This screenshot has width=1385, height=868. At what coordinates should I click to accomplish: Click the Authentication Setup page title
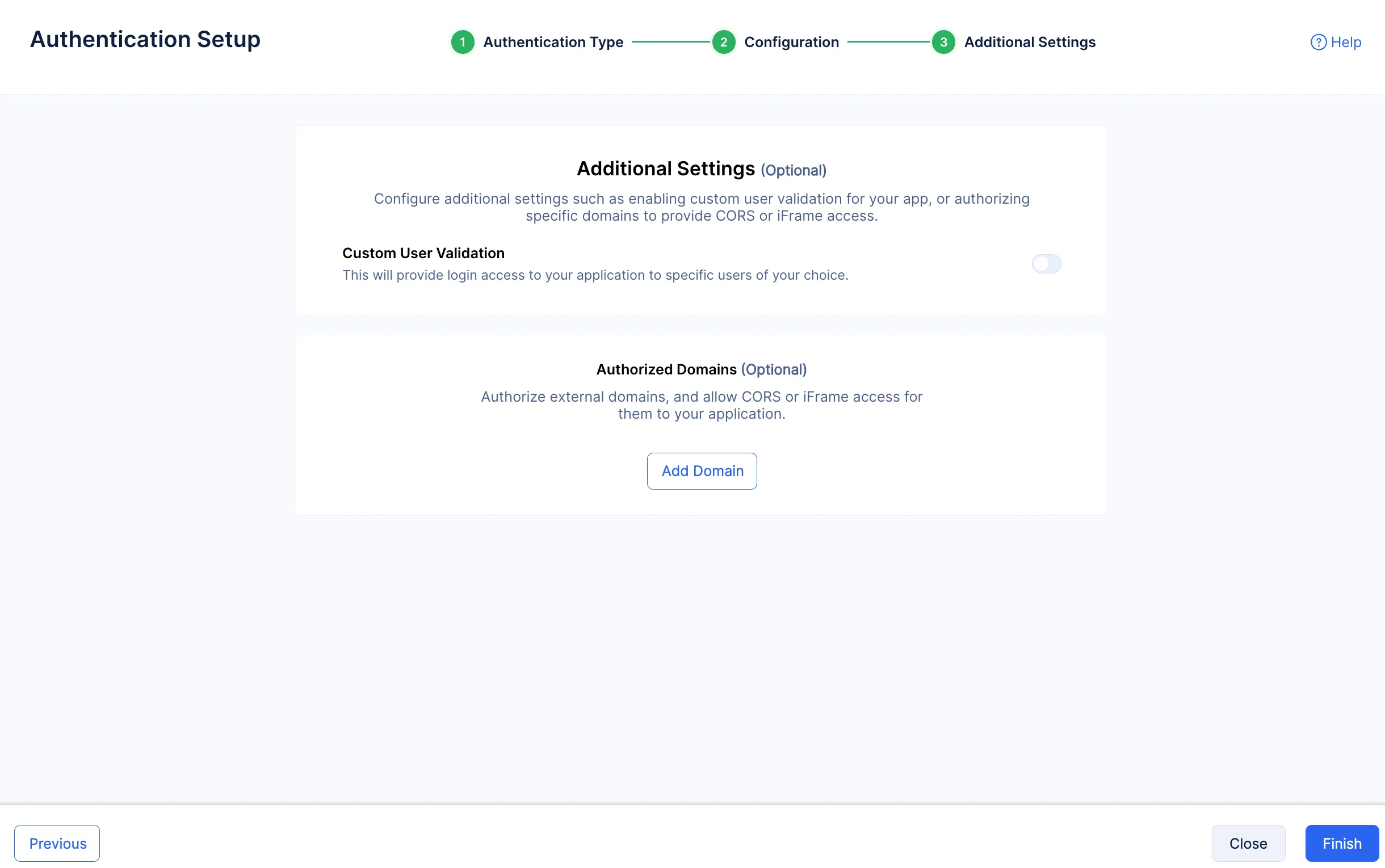(145, 40)
